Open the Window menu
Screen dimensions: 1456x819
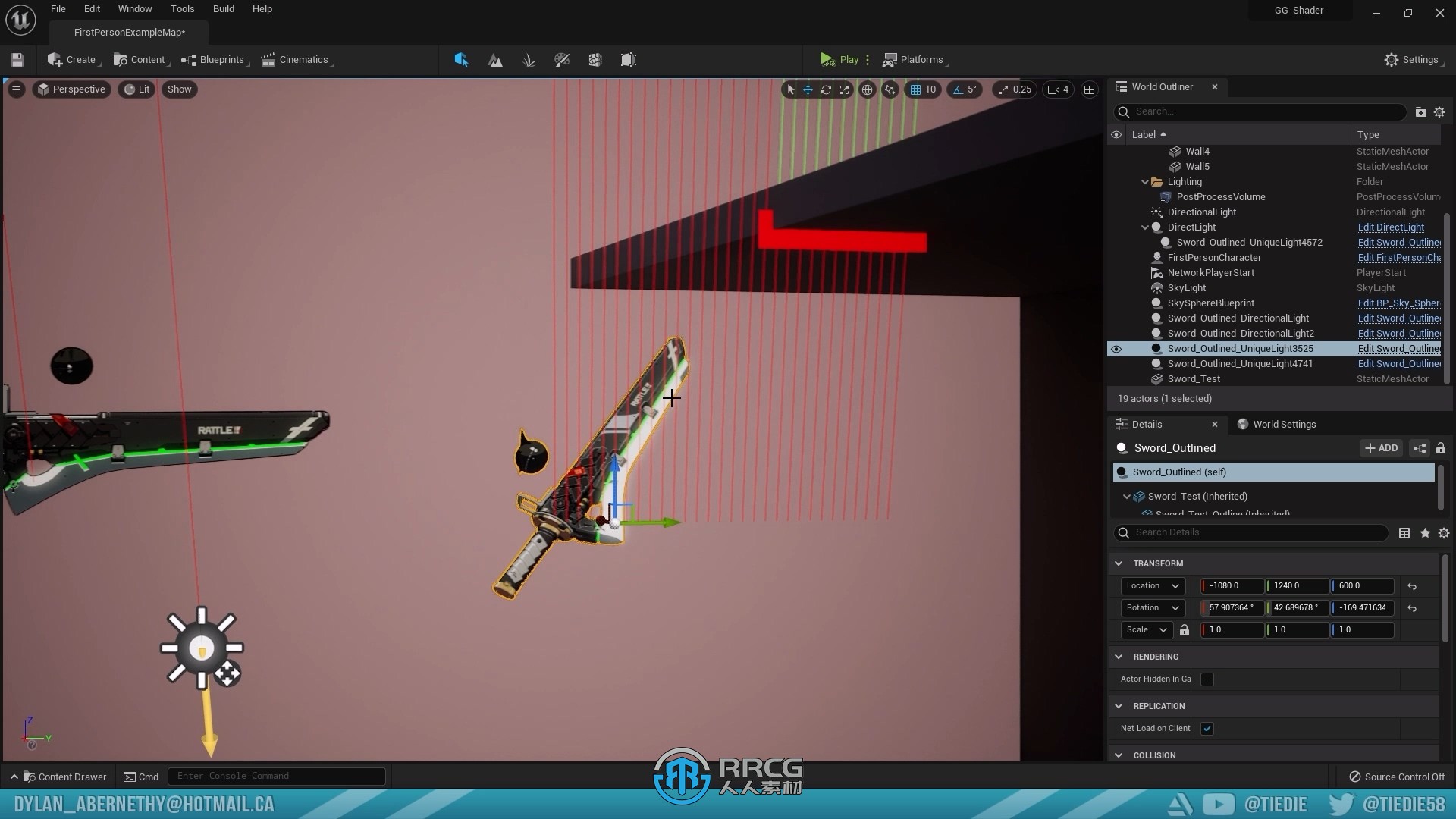point(134,8)
